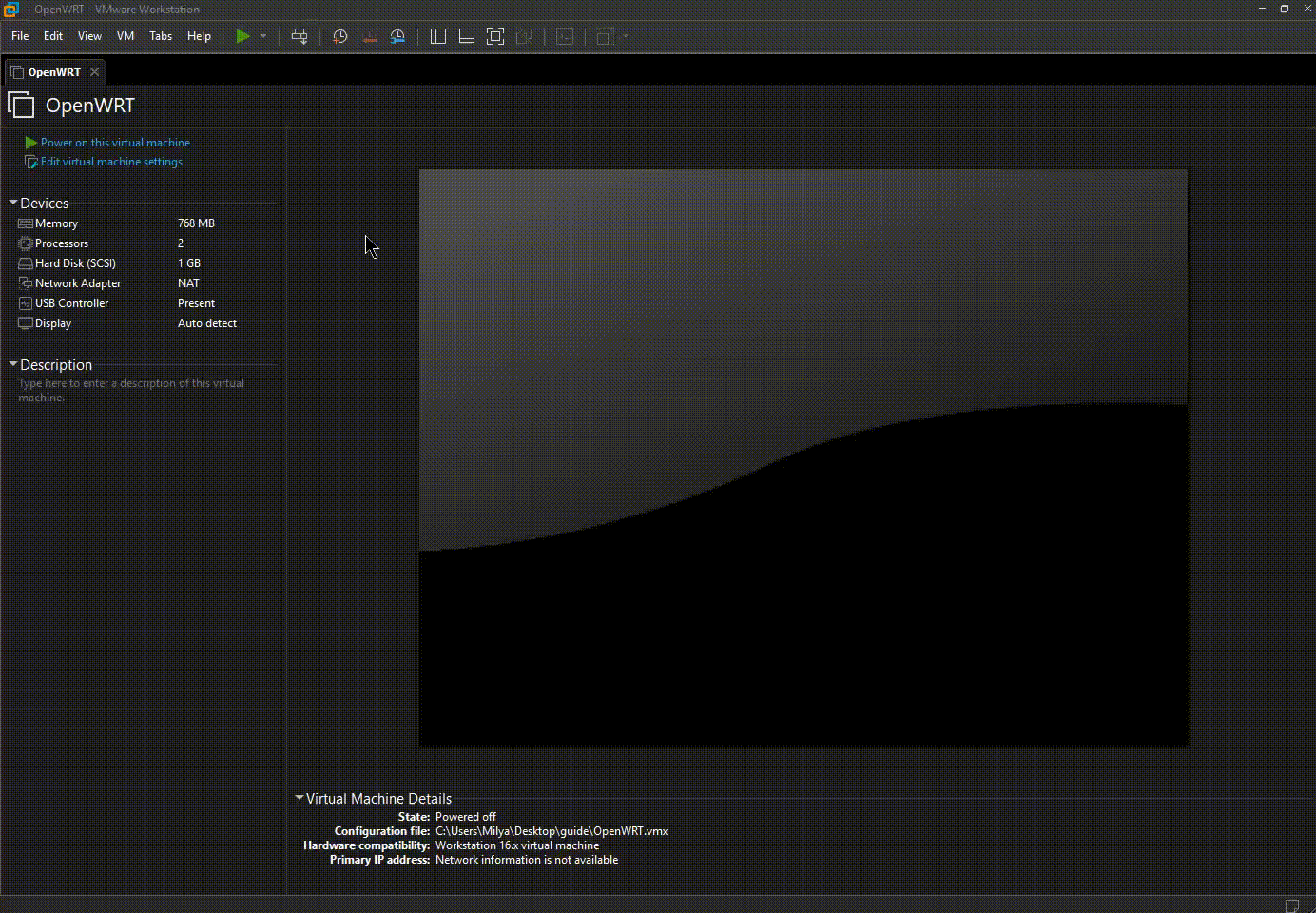Click the OpenWRT VM title icon
This screenshot has width=1316, height=913.
pyautogui.click(x=21, y=105)
